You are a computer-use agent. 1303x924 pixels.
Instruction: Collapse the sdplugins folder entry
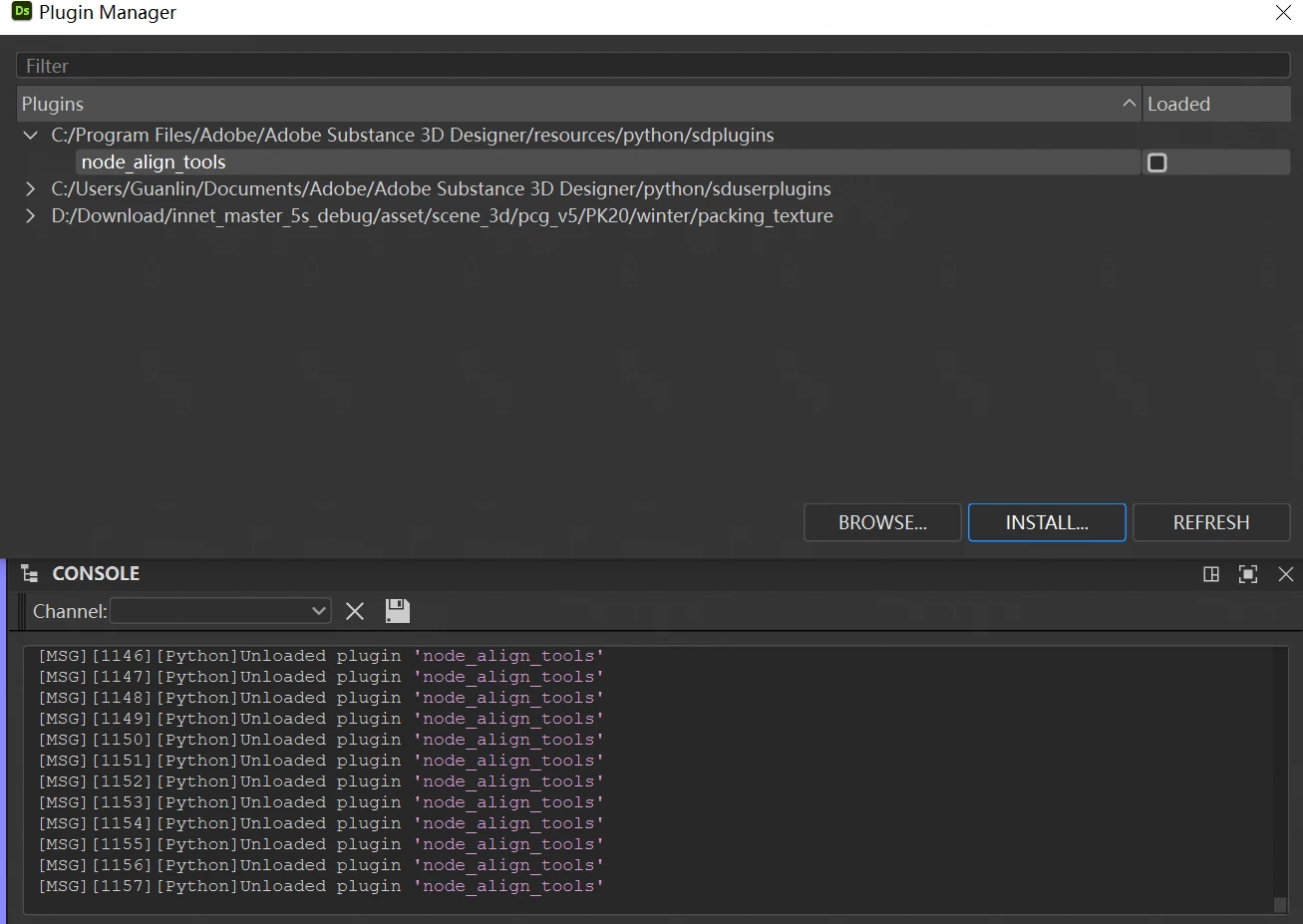point(31,135)
